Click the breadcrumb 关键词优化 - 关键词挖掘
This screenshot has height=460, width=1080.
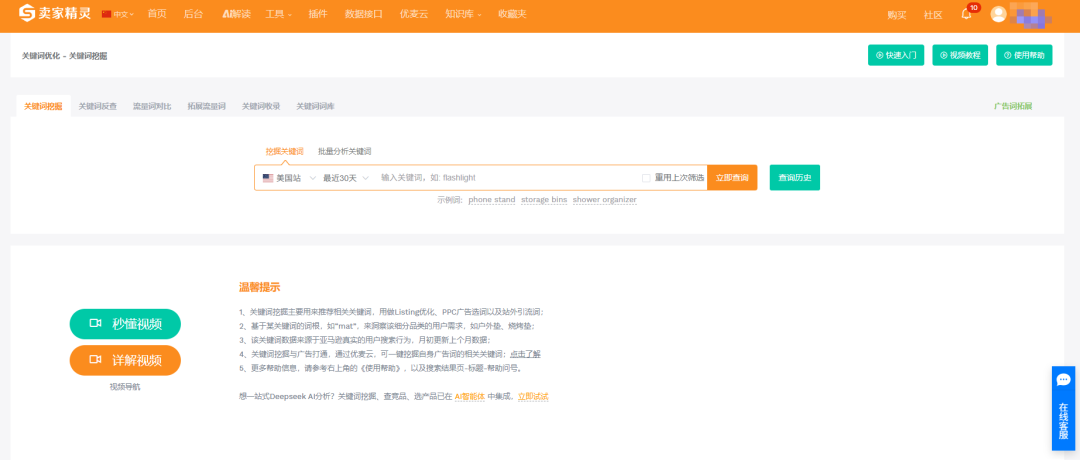65,56
